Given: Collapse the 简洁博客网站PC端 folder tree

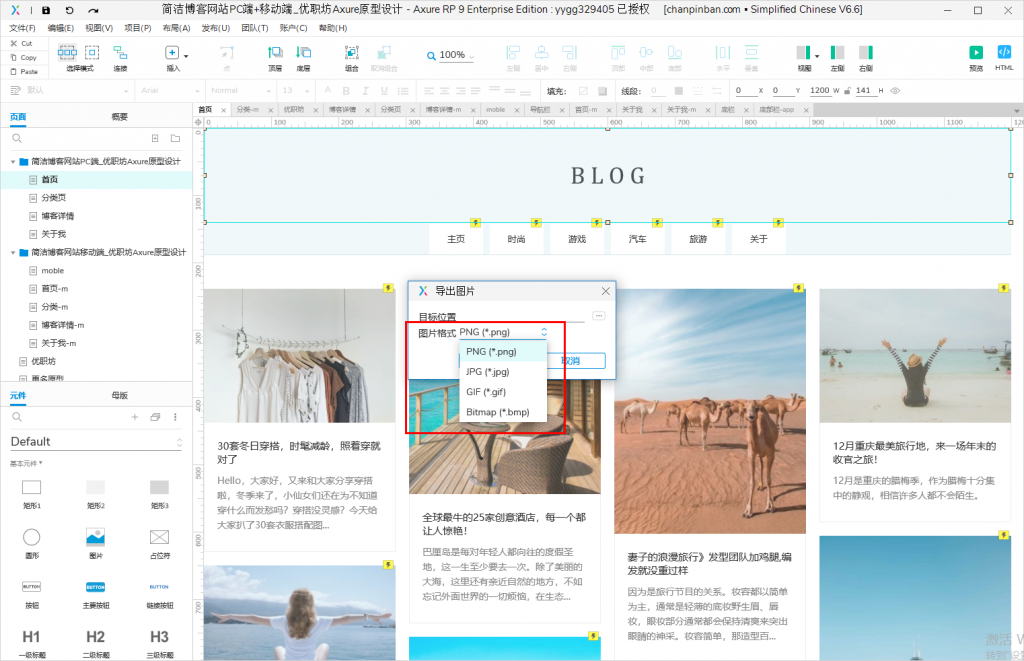Looking at the screenshot, I should coord(14,161).
